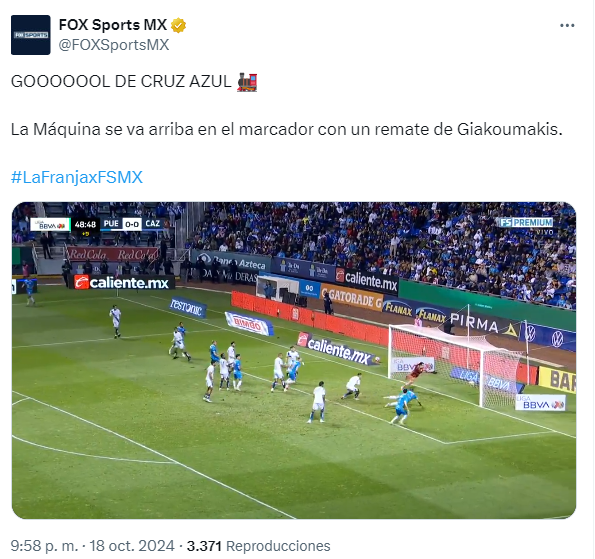Click the PUE team abbreviation
The width and height of the screenshot is (595, 559).
pos(111,224)
